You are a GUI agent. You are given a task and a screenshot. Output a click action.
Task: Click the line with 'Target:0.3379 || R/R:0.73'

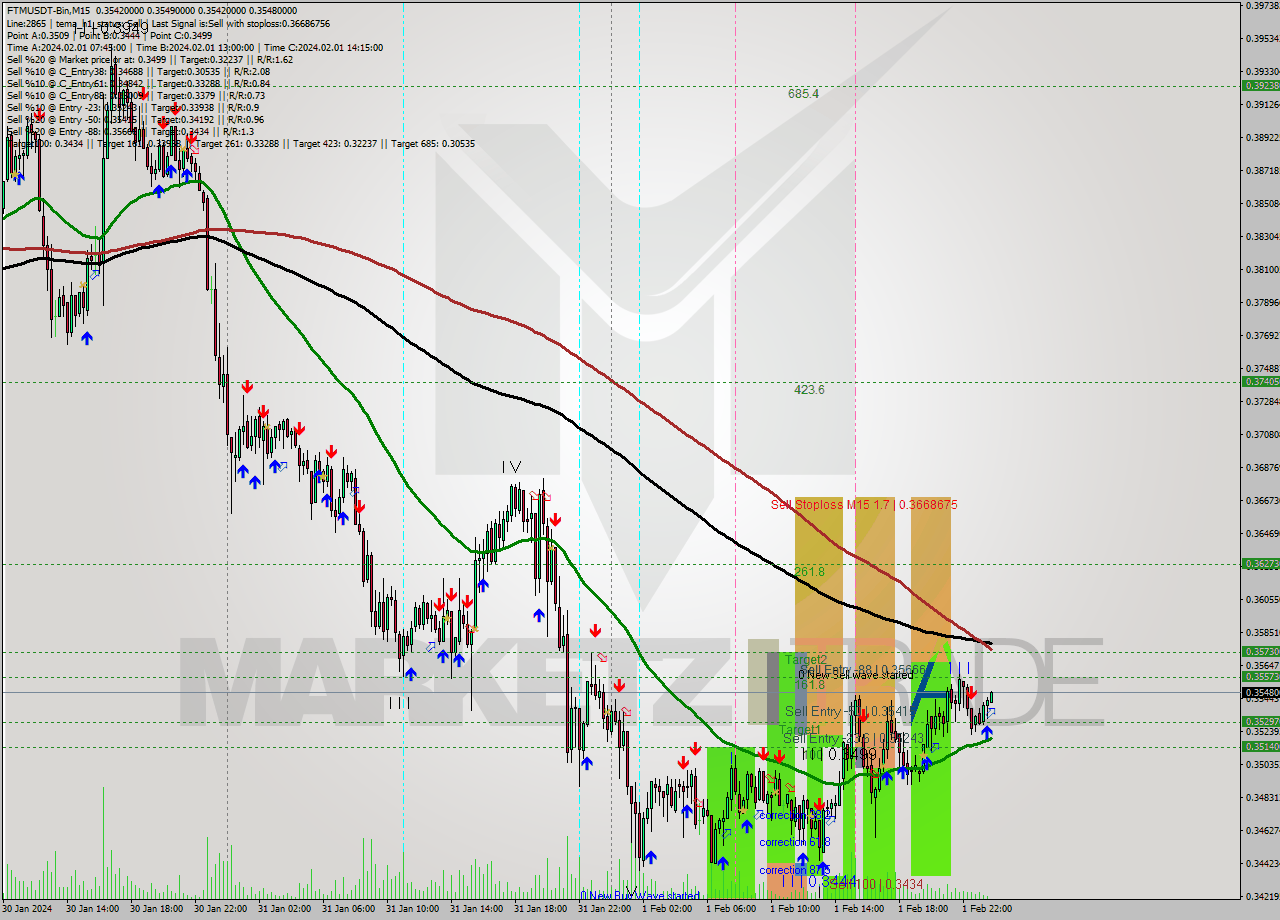(x=135, y=95)
